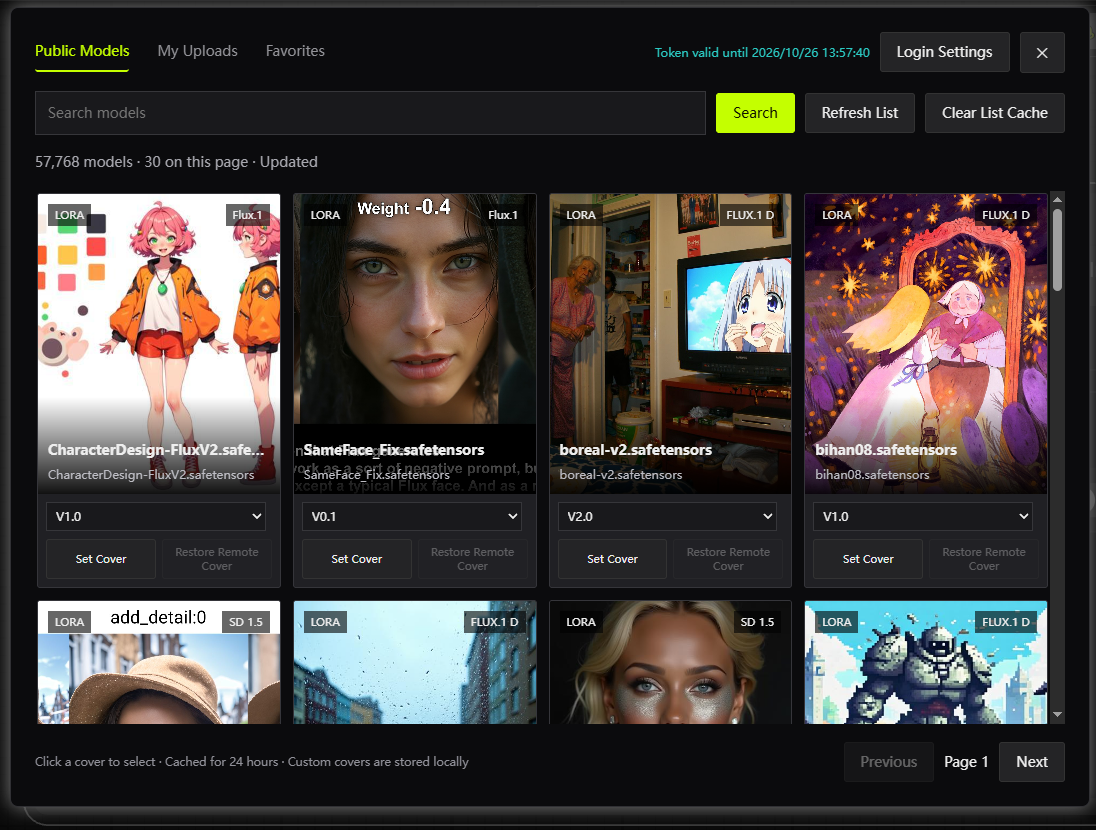The height and width of the screenshot is (830, 1096).
Task: Restore Remote Cover for SameFace_Fix
Action: [x=473, y=559]
